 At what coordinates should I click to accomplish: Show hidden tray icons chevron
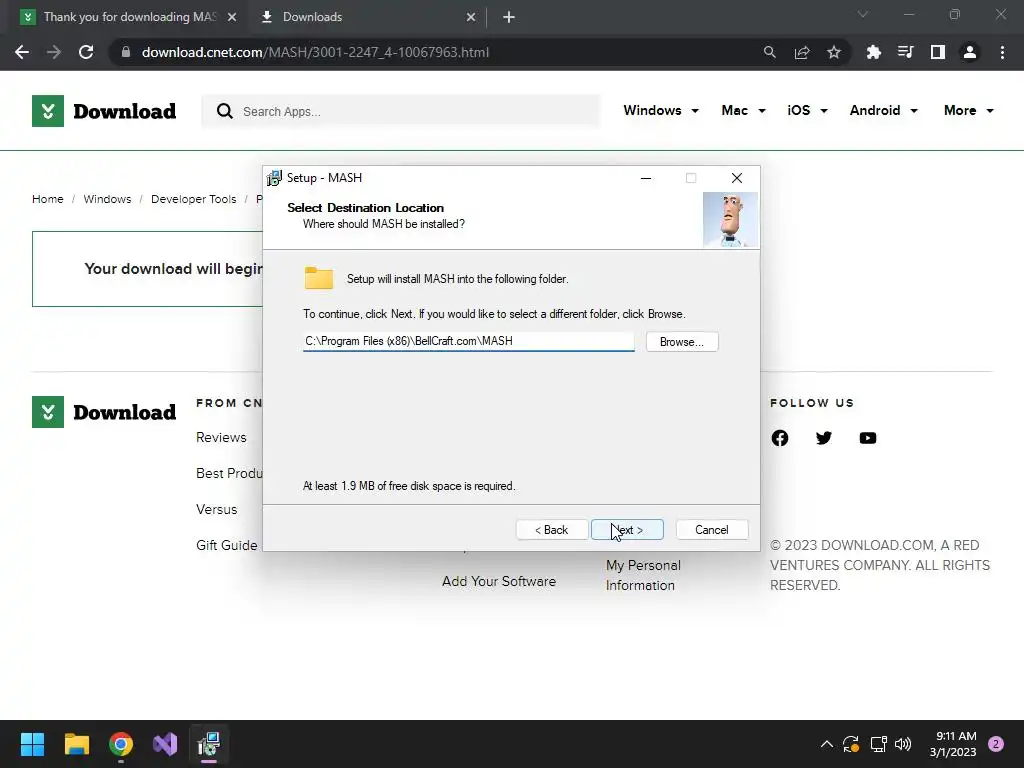click(x=827, y=744)
